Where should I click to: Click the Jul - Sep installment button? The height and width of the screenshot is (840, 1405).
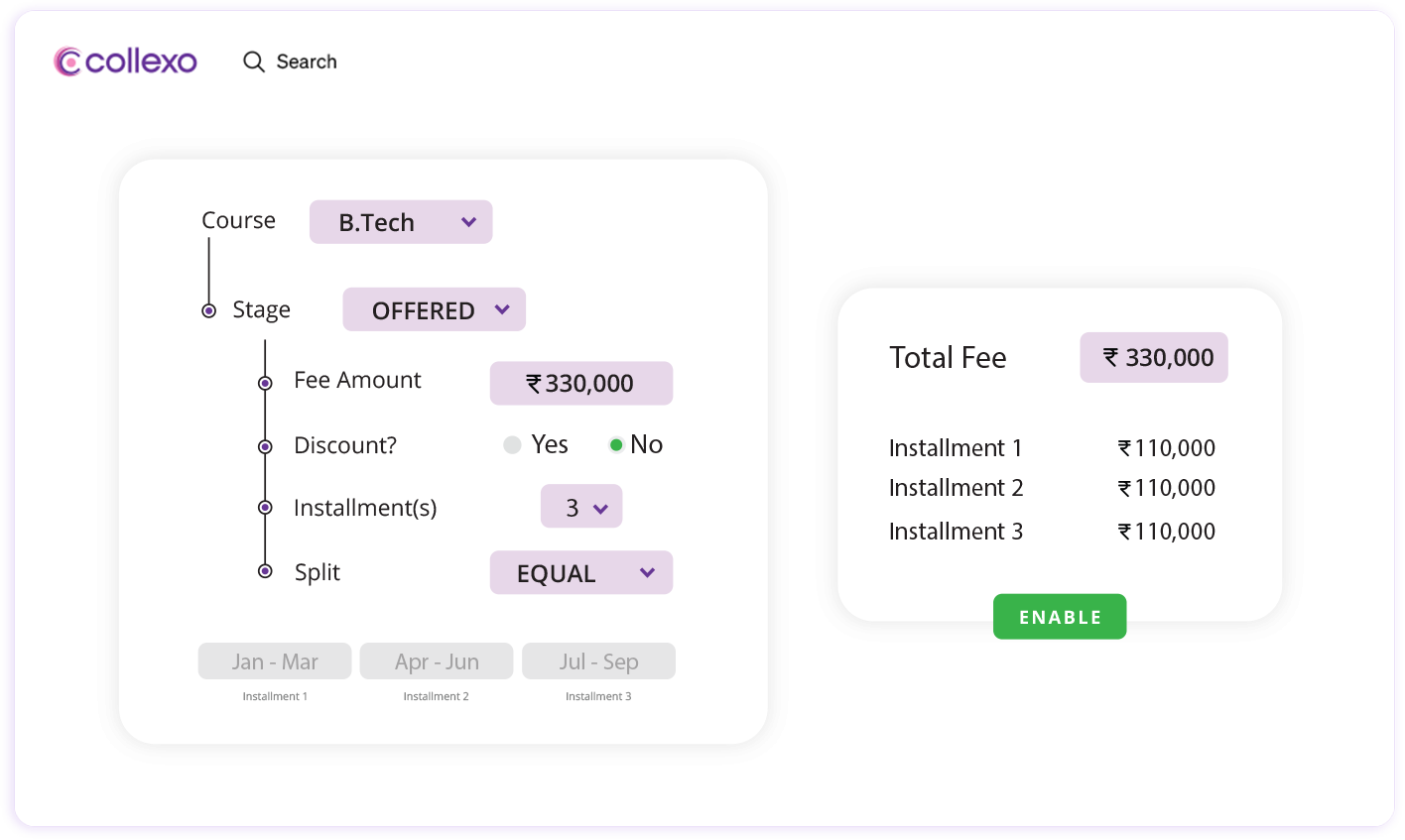pos(598,660)
